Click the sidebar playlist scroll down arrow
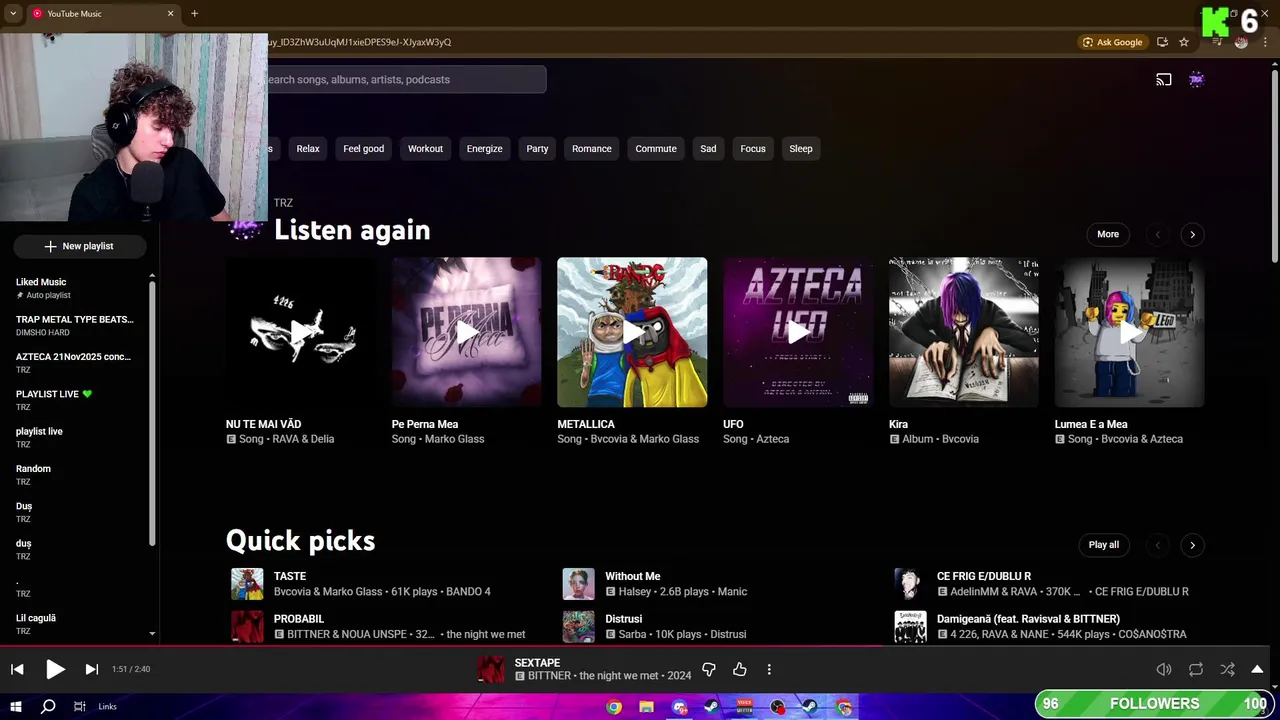This screenshot has height=720, width=1280. point(152,633)
